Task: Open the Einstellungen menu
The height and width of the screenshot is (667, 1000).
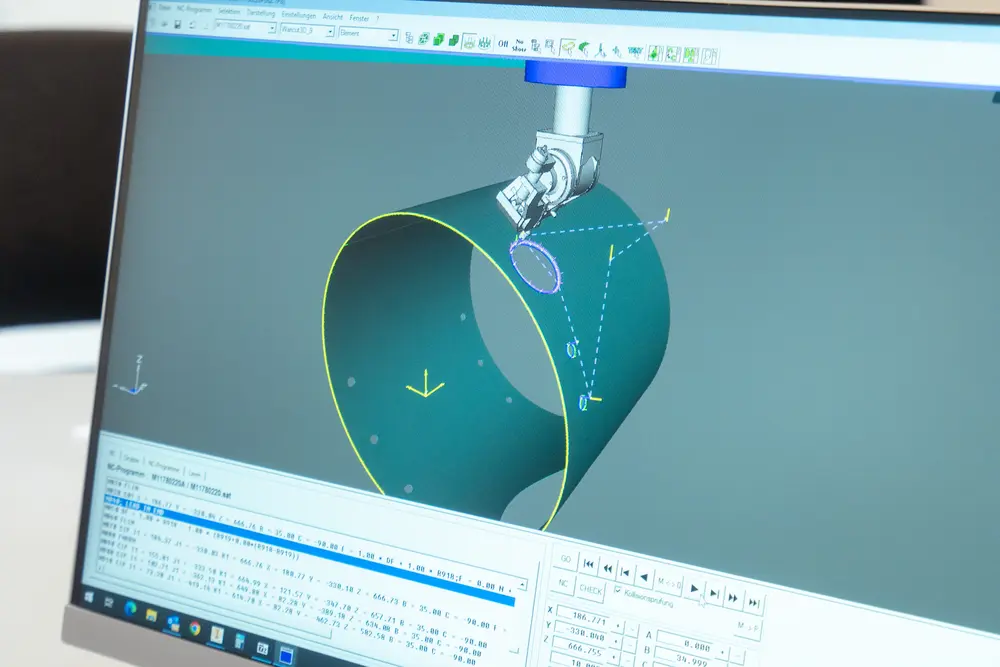Action: click(300, 15)
